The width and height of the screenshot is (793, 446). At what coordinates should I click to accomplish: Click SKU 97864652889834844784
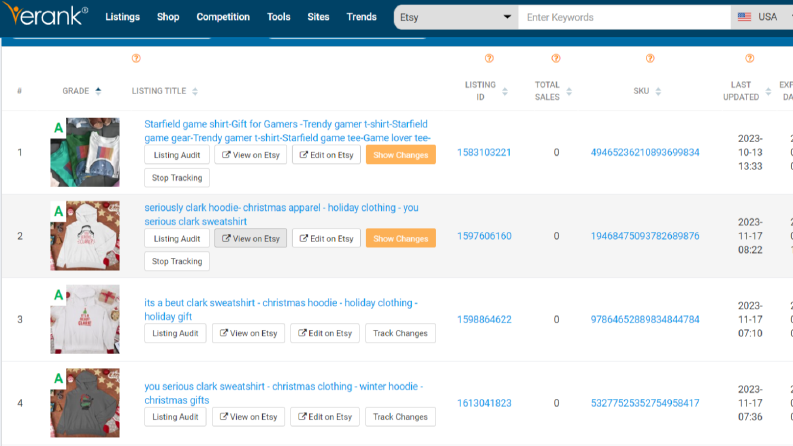pyautogui.click(x=645, y=319)
